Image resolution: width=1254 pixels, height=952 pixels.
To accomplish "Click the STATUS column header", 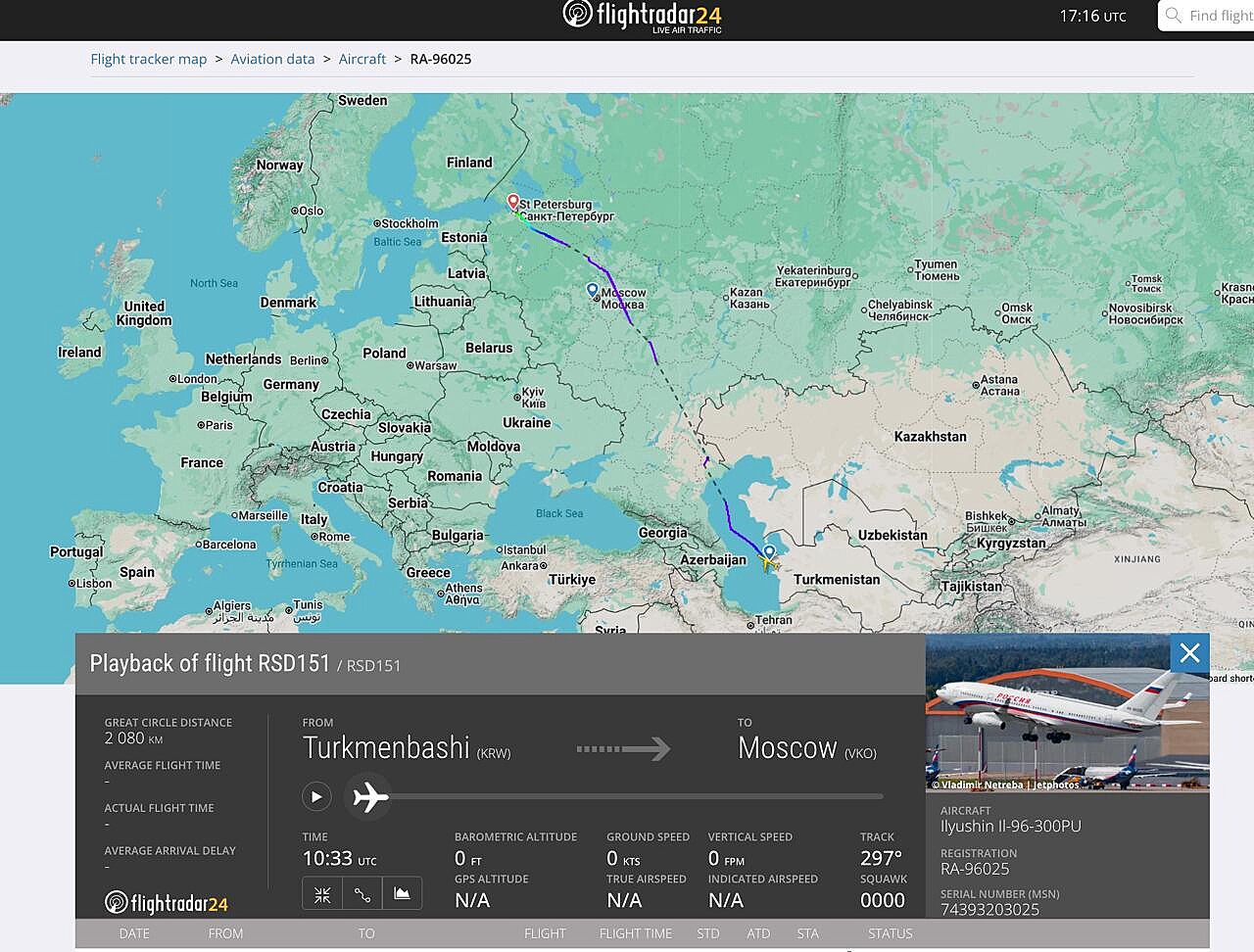I will point(890,933).
